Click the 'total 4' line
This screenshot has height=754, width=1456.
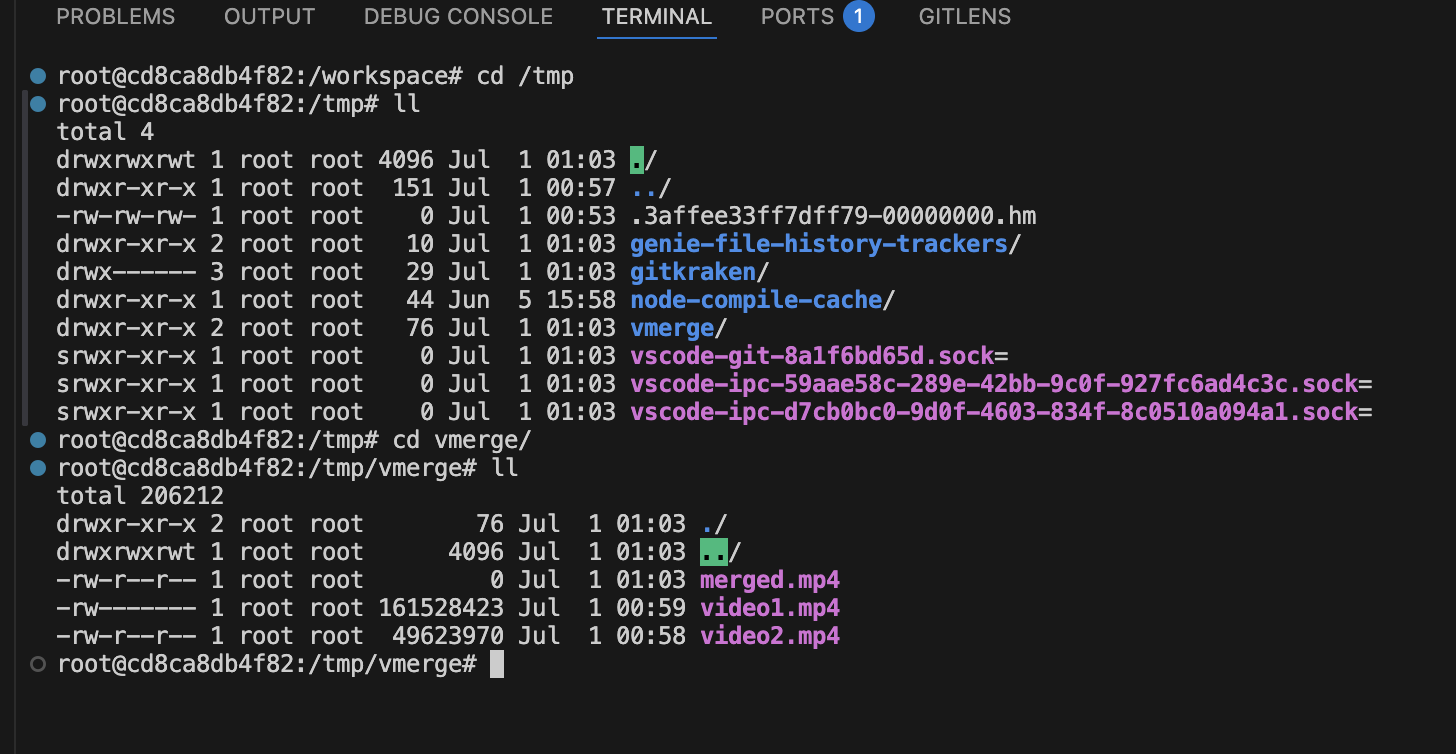pos(105,132)
